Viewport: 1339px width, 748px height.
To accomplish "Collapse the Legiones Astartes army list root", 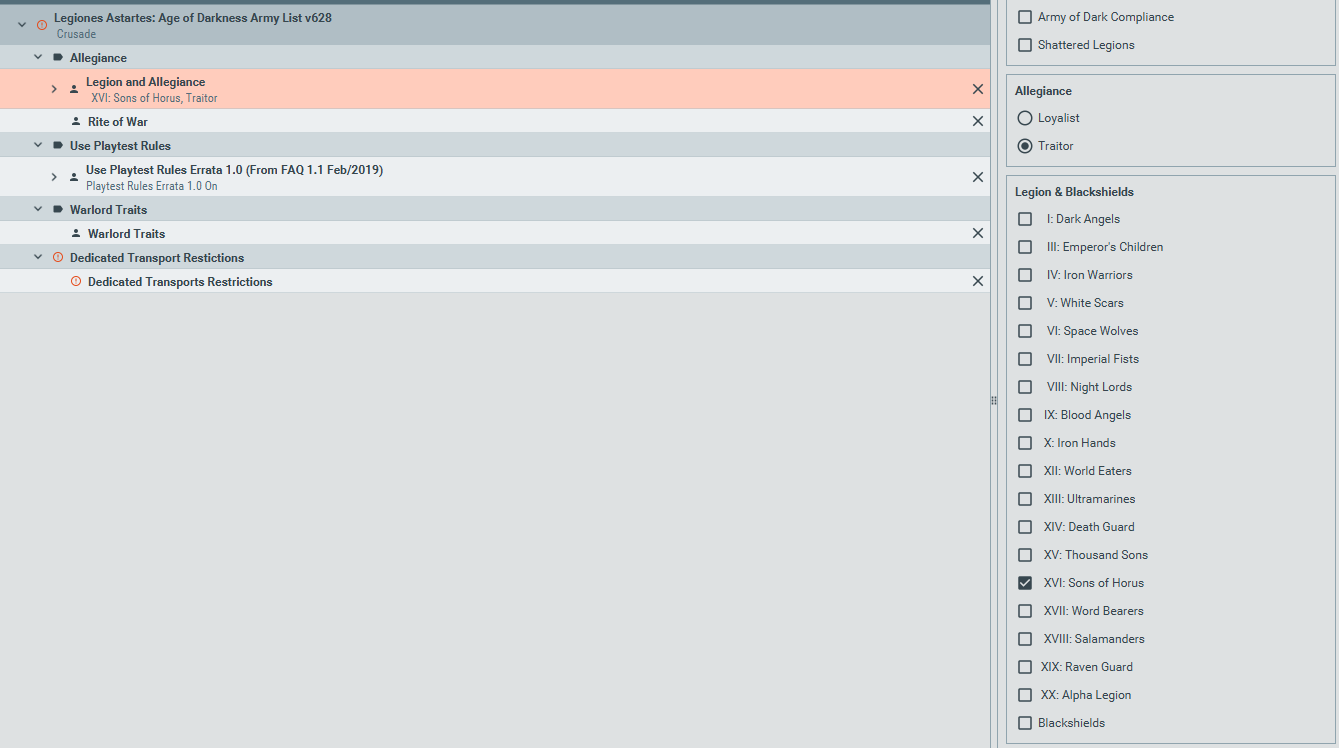I will pos(22,25).
